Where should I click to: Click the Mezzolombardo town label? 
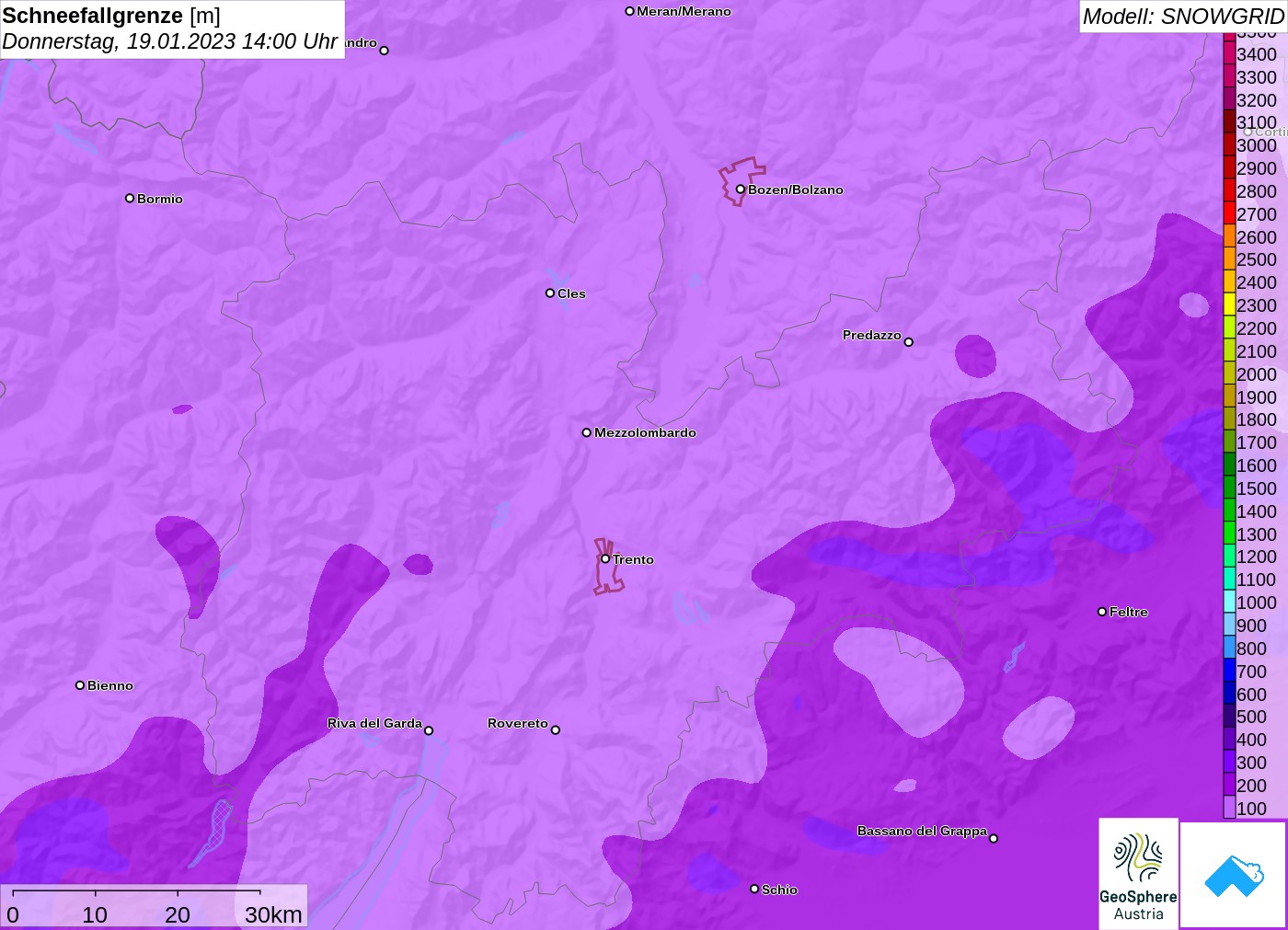pos(645,432)
